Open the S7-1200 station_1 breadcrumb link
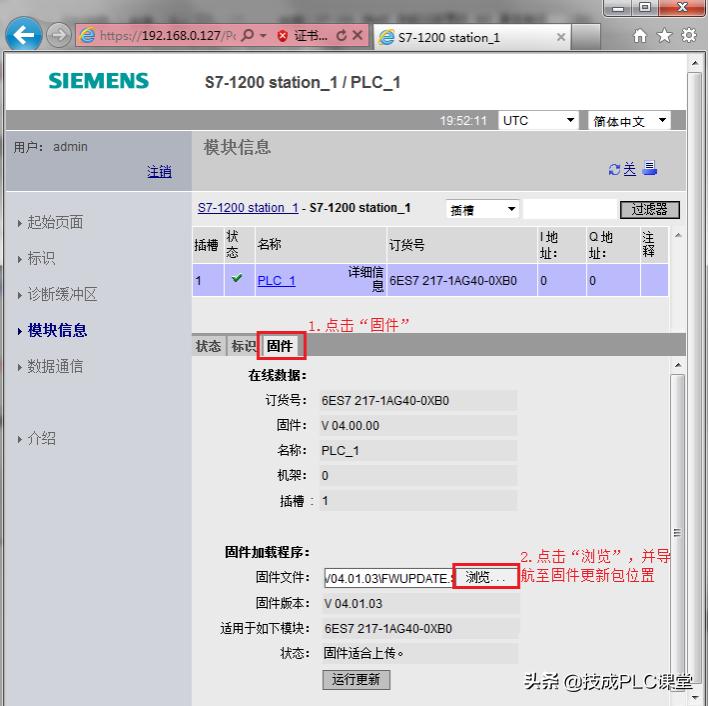The width and height of the screenshot is (709, 706). point(248,208)
